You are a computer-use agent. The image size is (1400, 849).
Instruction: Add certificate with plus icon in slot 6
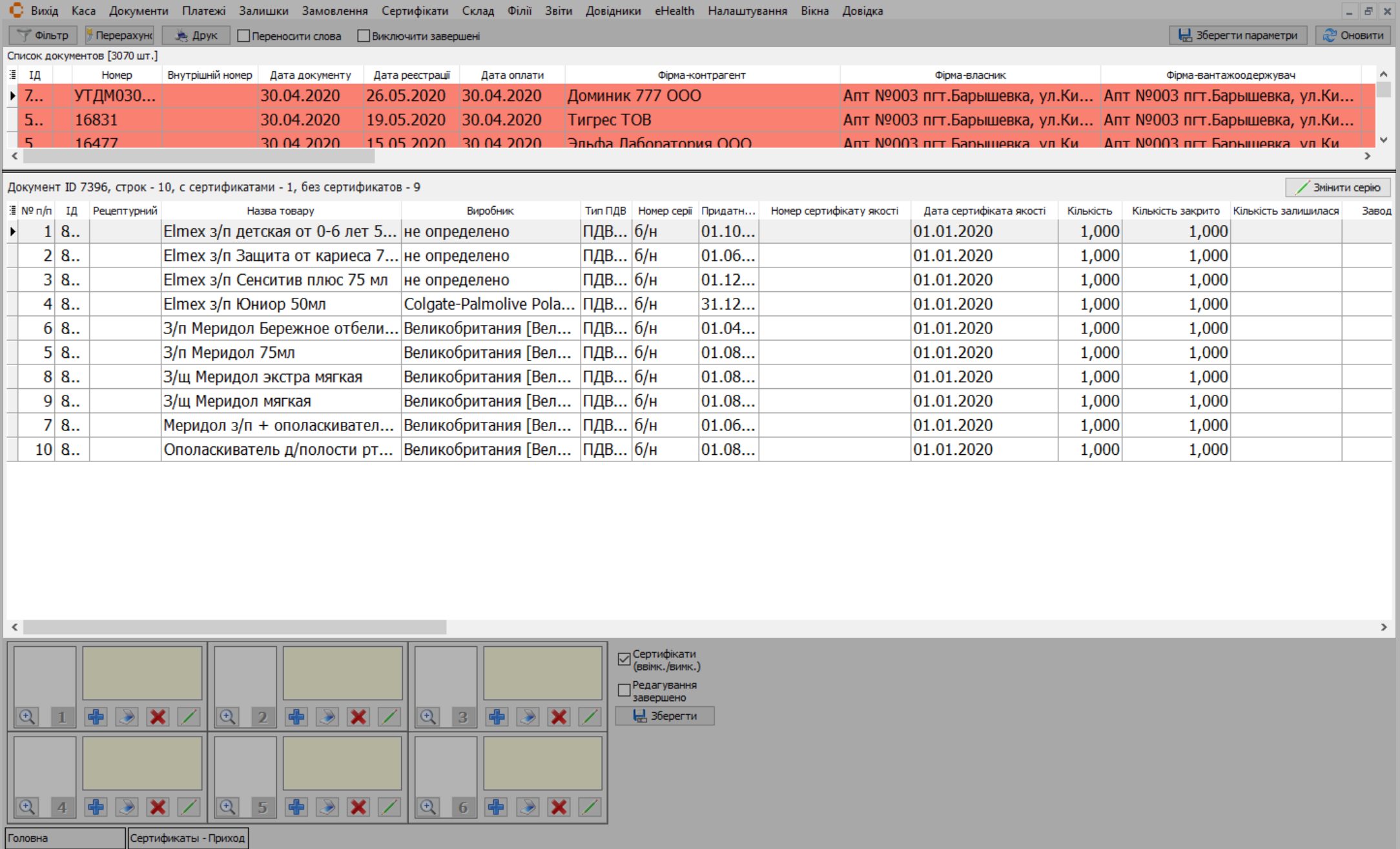click(x=497, y=807)
